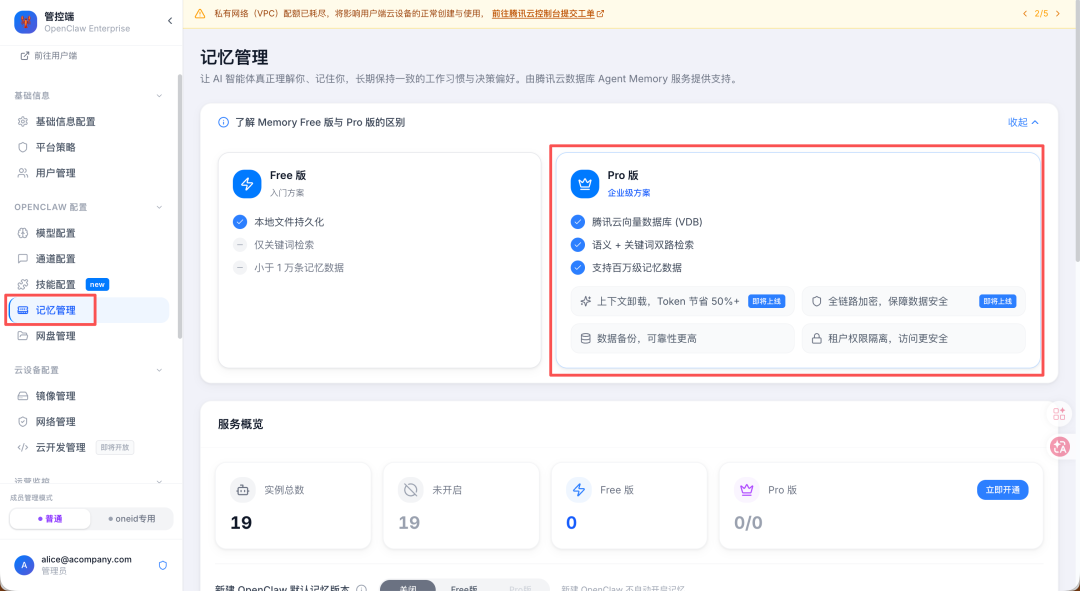Click the check mark beside 本地文件持久化
Image resolution: width=1080 pixels, height=591 pixels.
(240, 222)
